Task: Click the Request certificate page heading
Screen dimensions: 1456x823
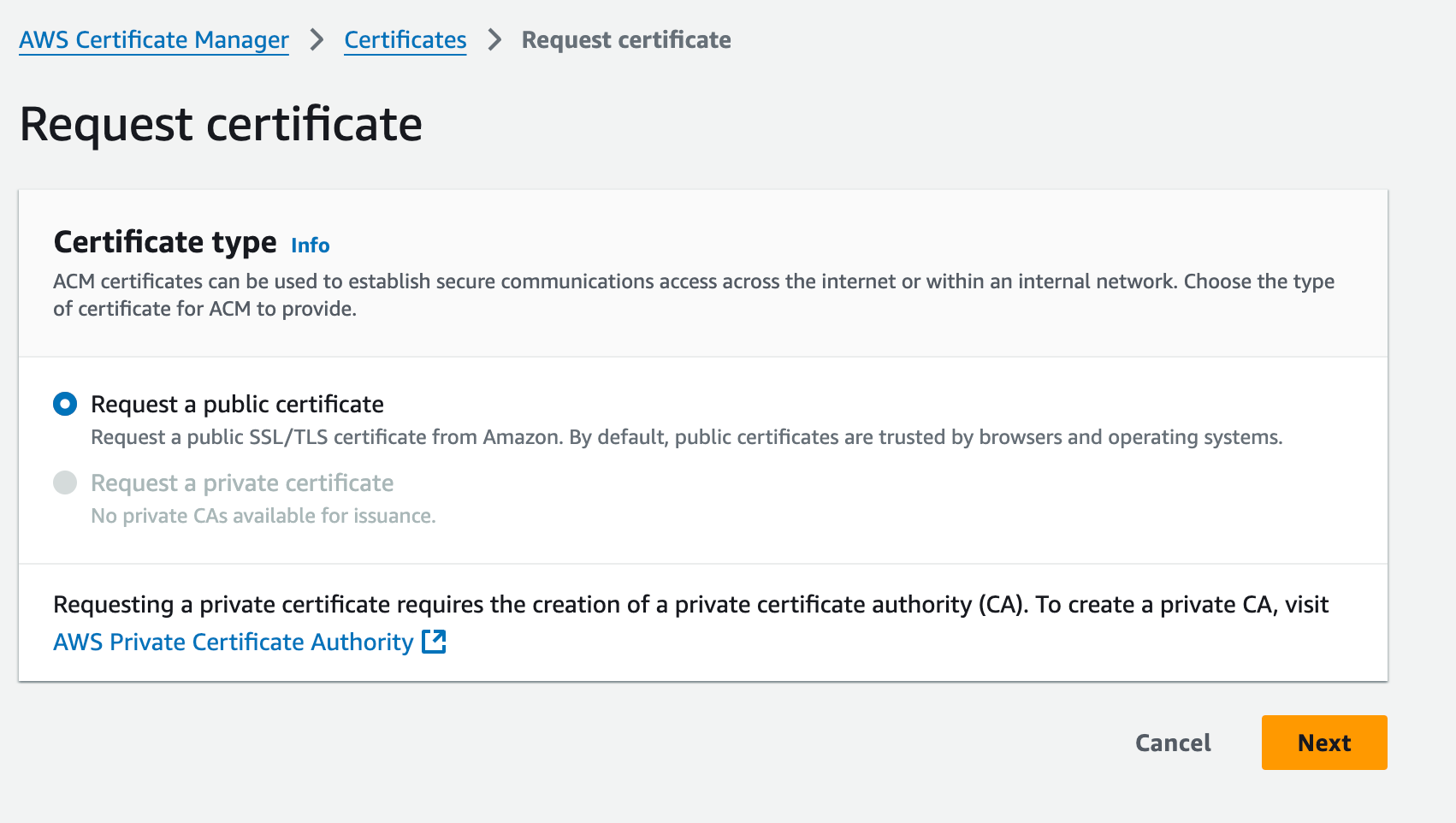Action: (221, 125)
